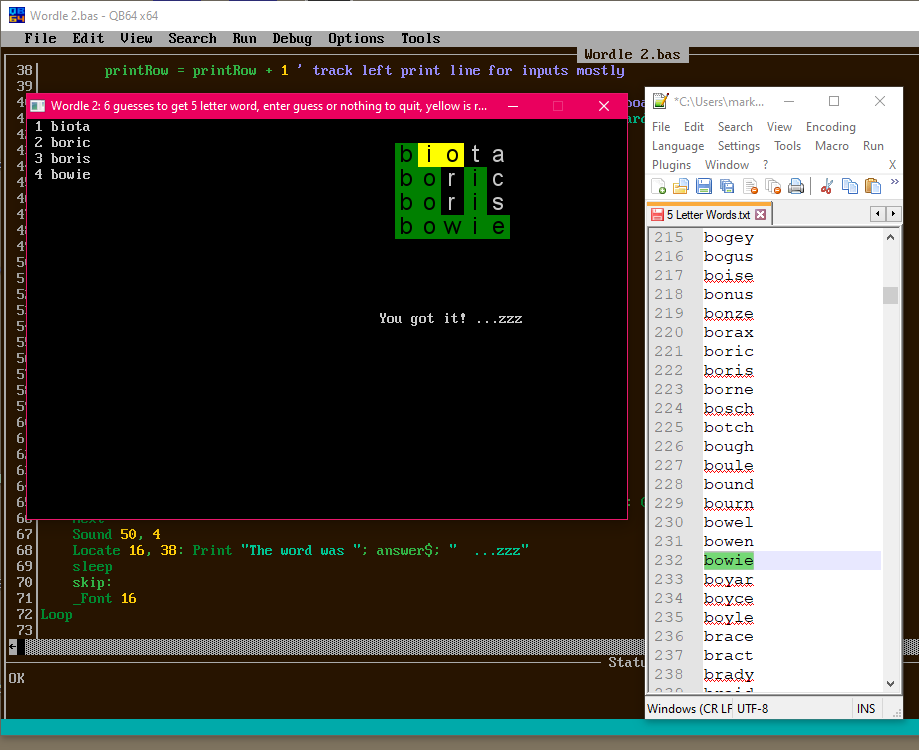The width and height of the screenshot is (919, 750).
Task: Click the Cut scissors icon in Notepad++
Action: point(827,186)
